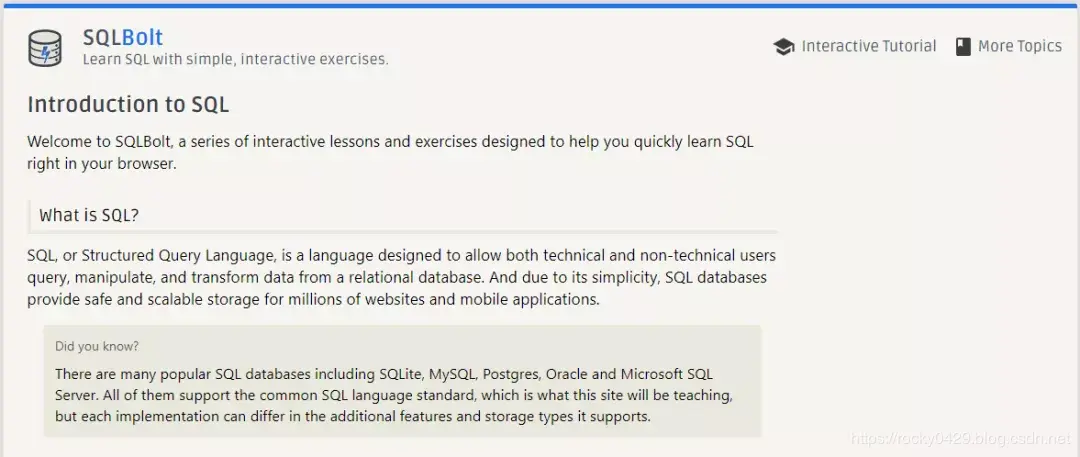Click the blue bar at the page top
This screenshot has width=1080, height=457.
[x=540, y=5]
